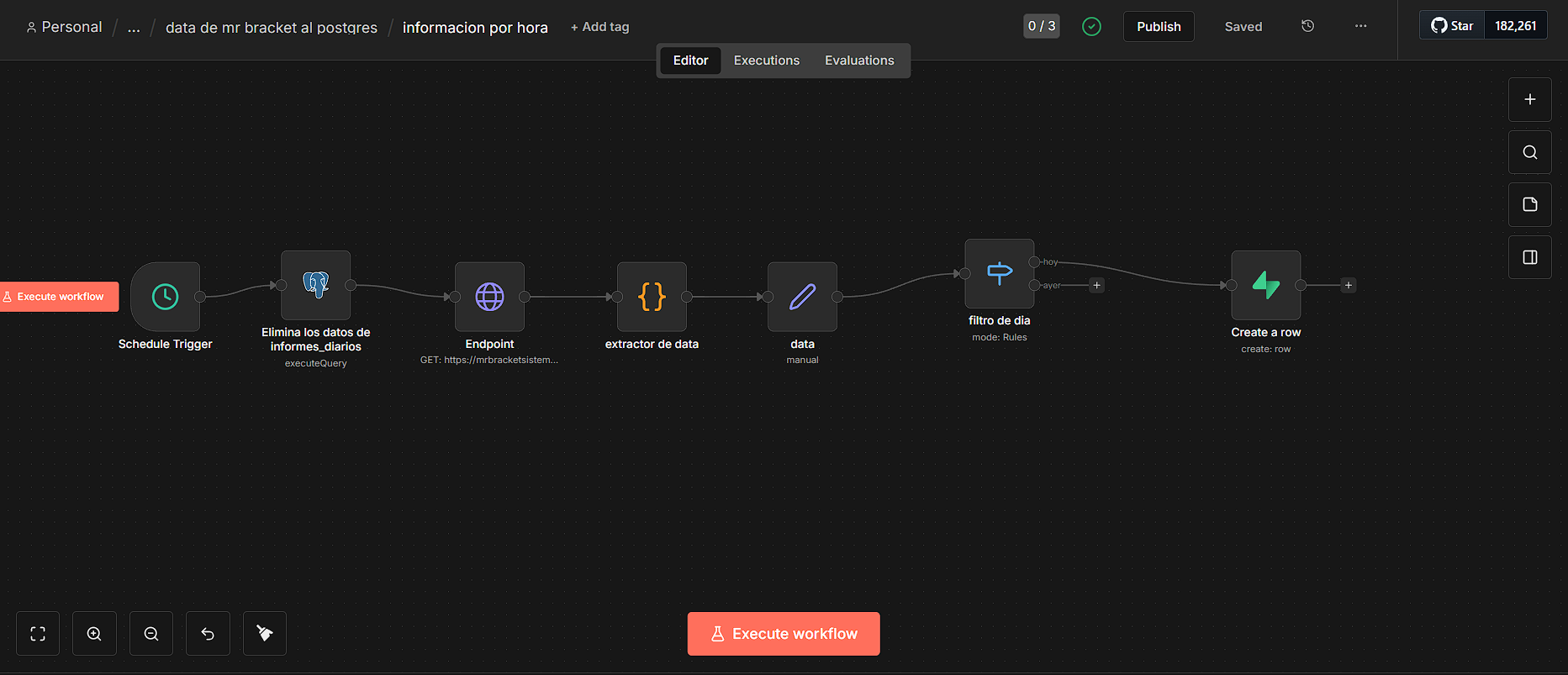Add a node after the ayer output
Screen dimensions: 1568x675
(1096, 285)
